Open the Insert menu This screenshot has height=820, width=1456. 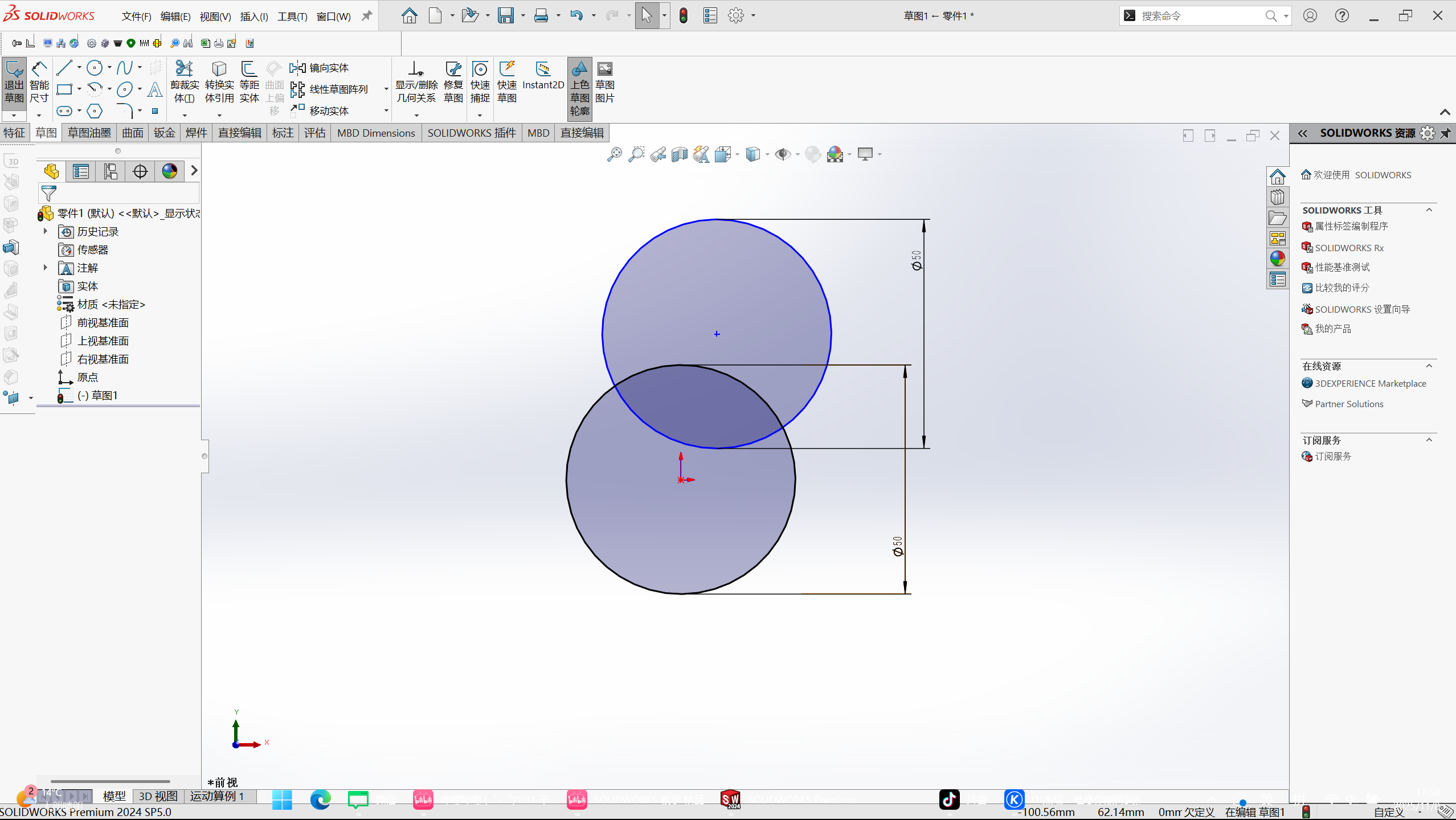[x=253, y=17]
